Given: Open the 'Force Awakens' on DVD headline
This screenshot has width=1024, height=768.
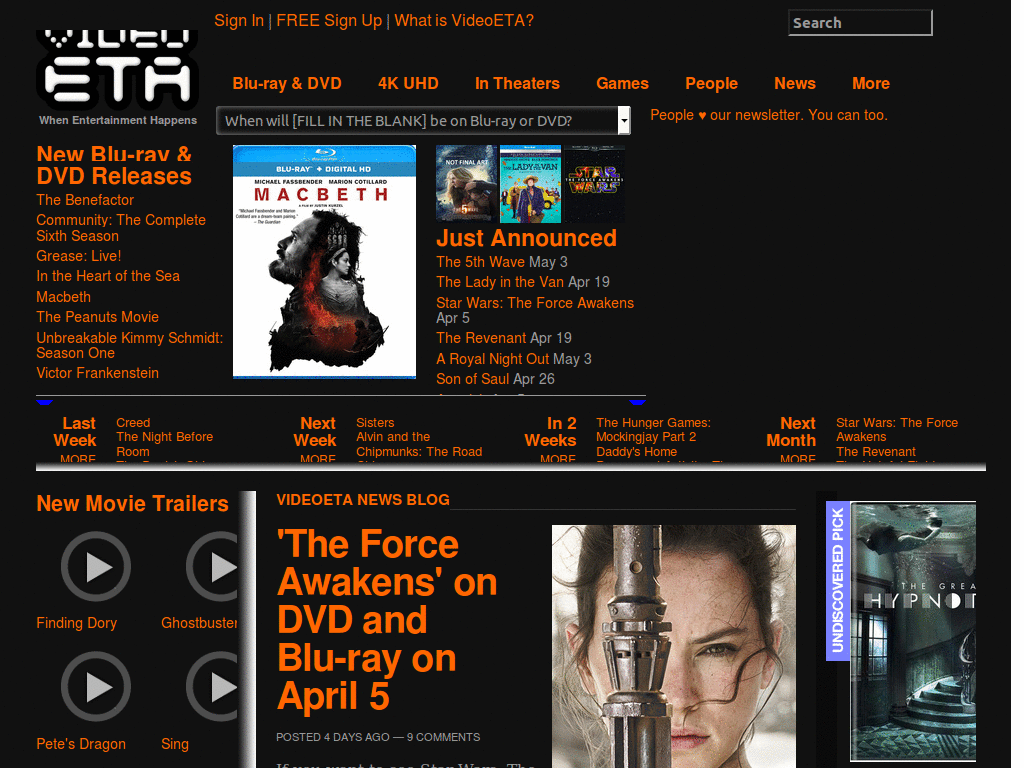Looking at the screenshot, I should click(387, 620).
